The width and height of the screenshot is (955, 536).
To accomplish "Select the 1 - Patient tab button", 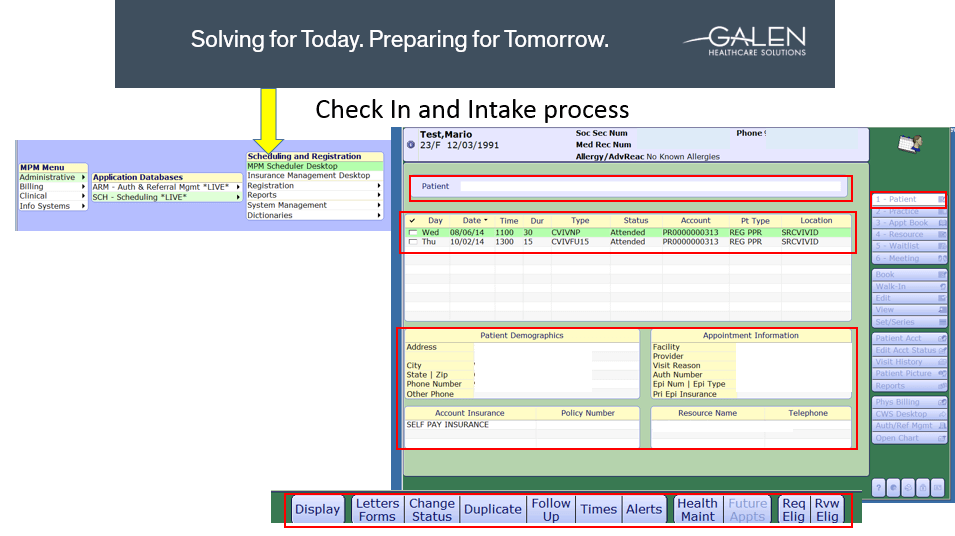I will tap(908, 200).
